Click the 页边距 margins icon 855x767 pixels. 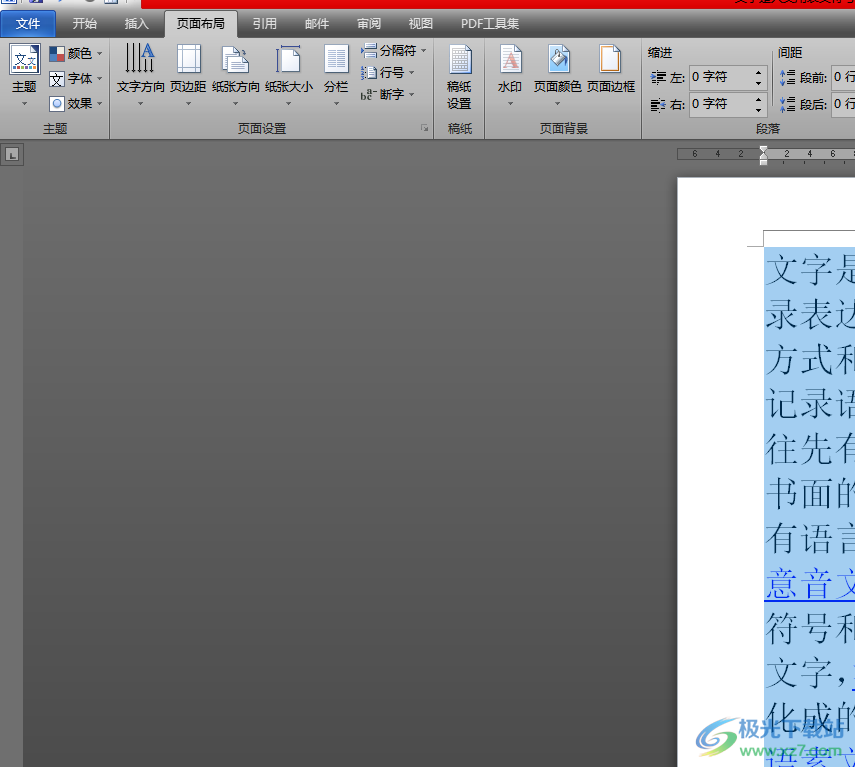tap(189, 59)
